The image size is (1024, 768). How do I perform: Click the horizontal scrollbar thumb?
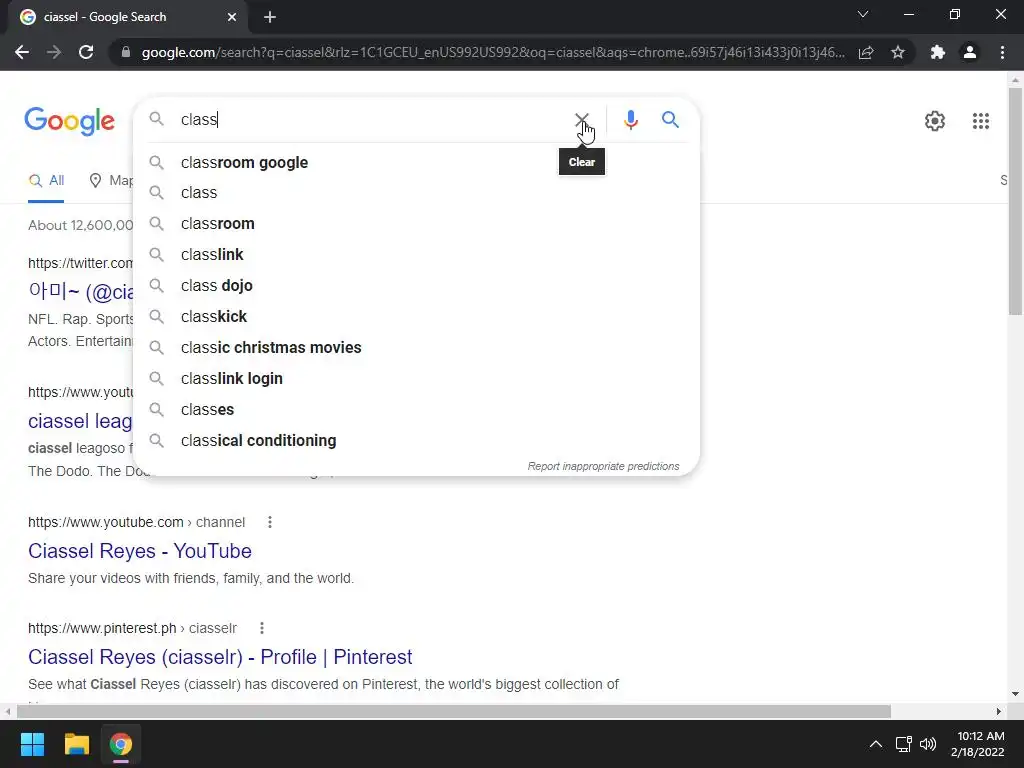coord(453,711)
